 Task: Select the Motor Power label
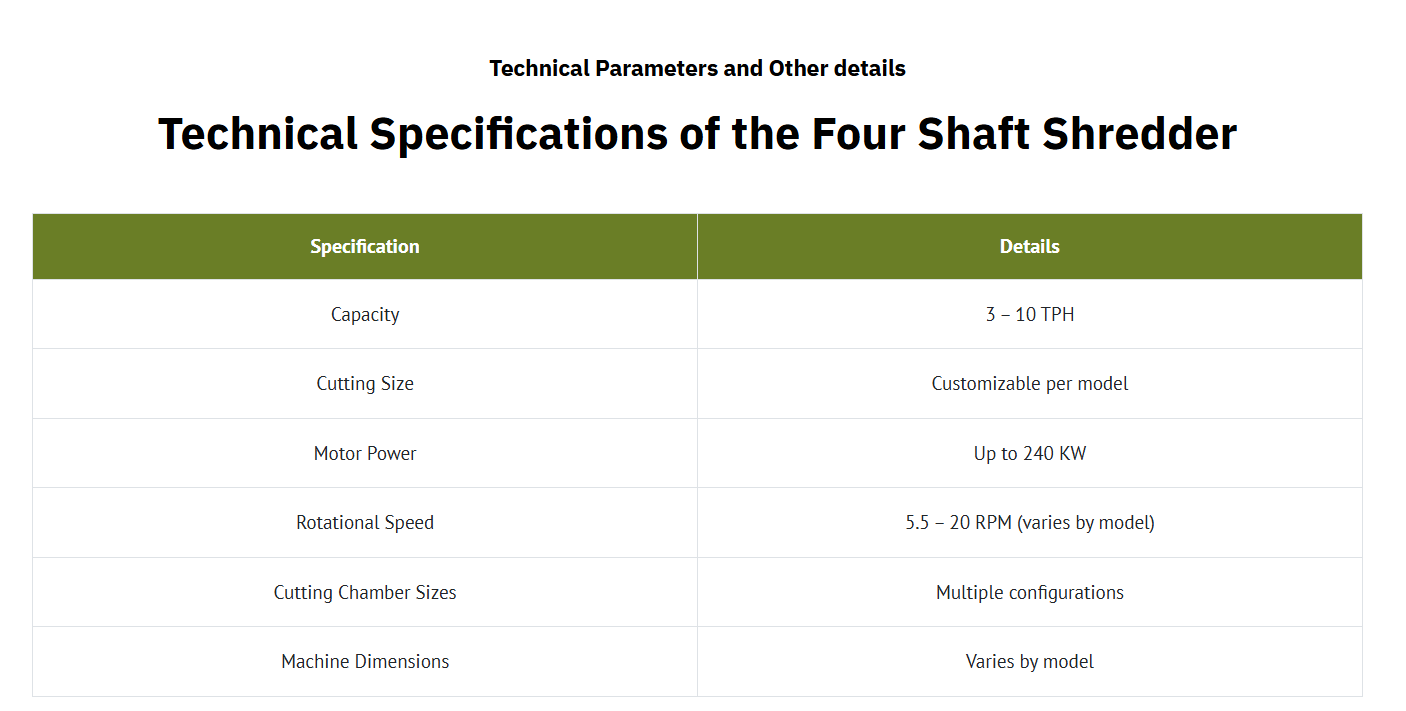(x=365, y=453)
